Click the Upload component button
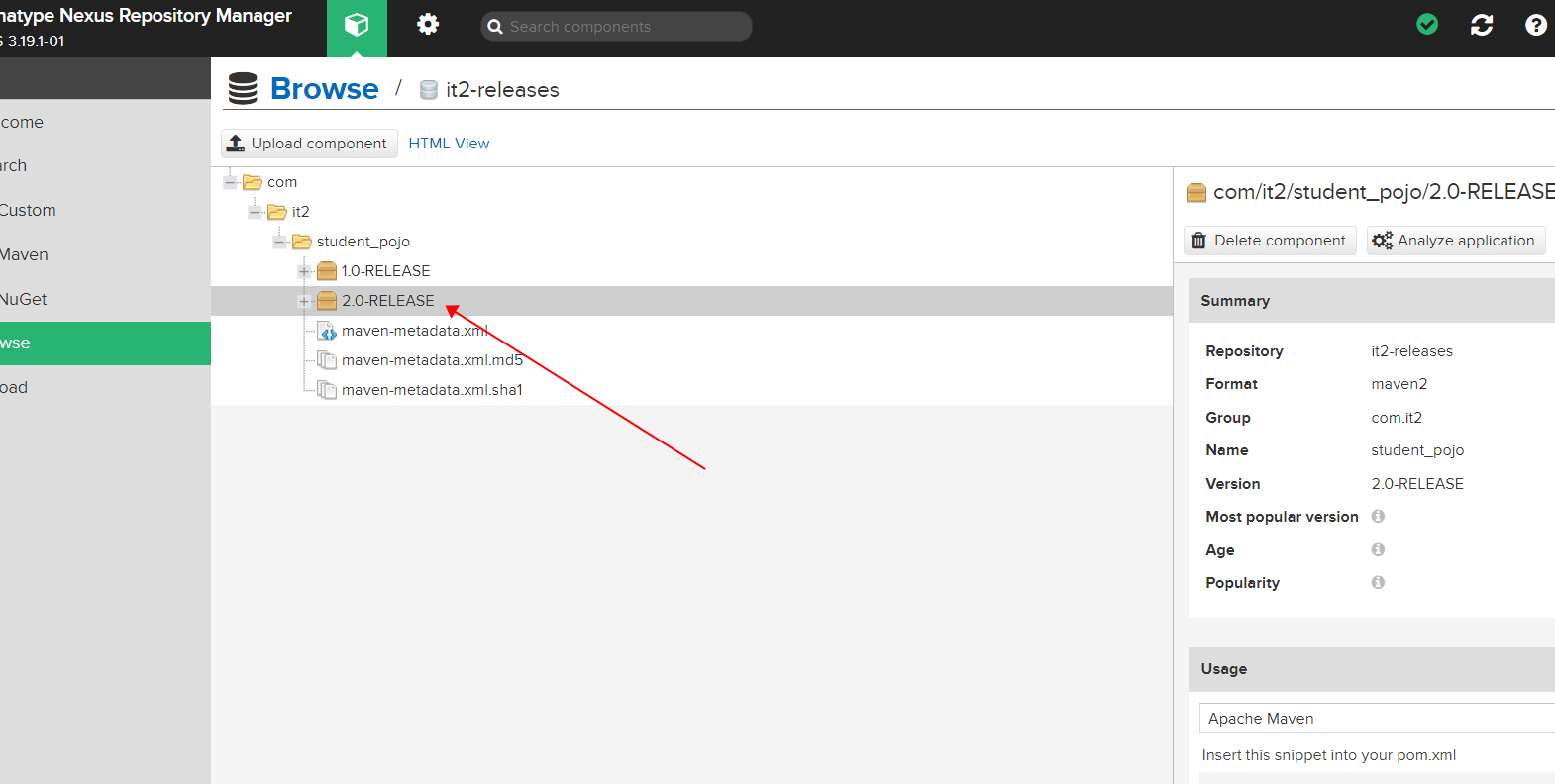The height and width of the screenshot is (784, 1555). pyautogui.click(x=309, y=144)
